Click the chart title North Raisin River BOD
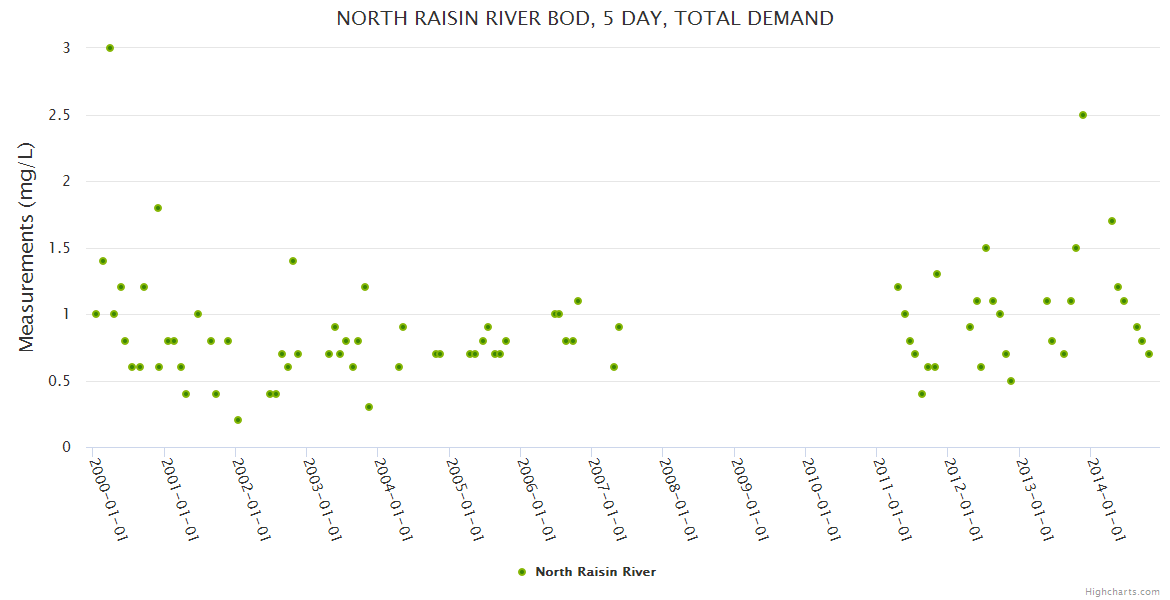The width and height of the screenshot is (1170, 600). (585, 18)
